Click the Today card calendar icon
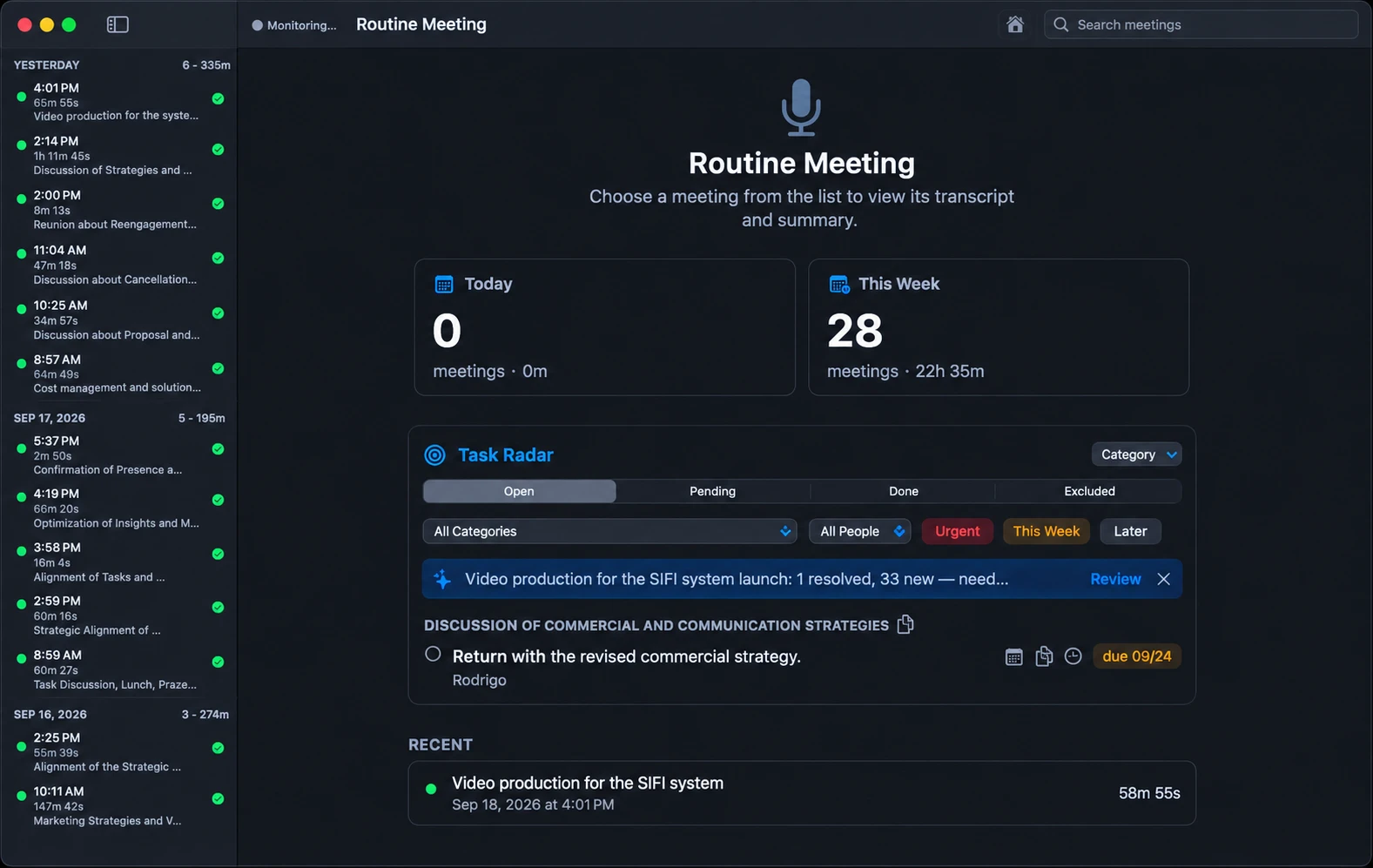The height and width of the screenshot is (868, 1373). click(444, 284)
